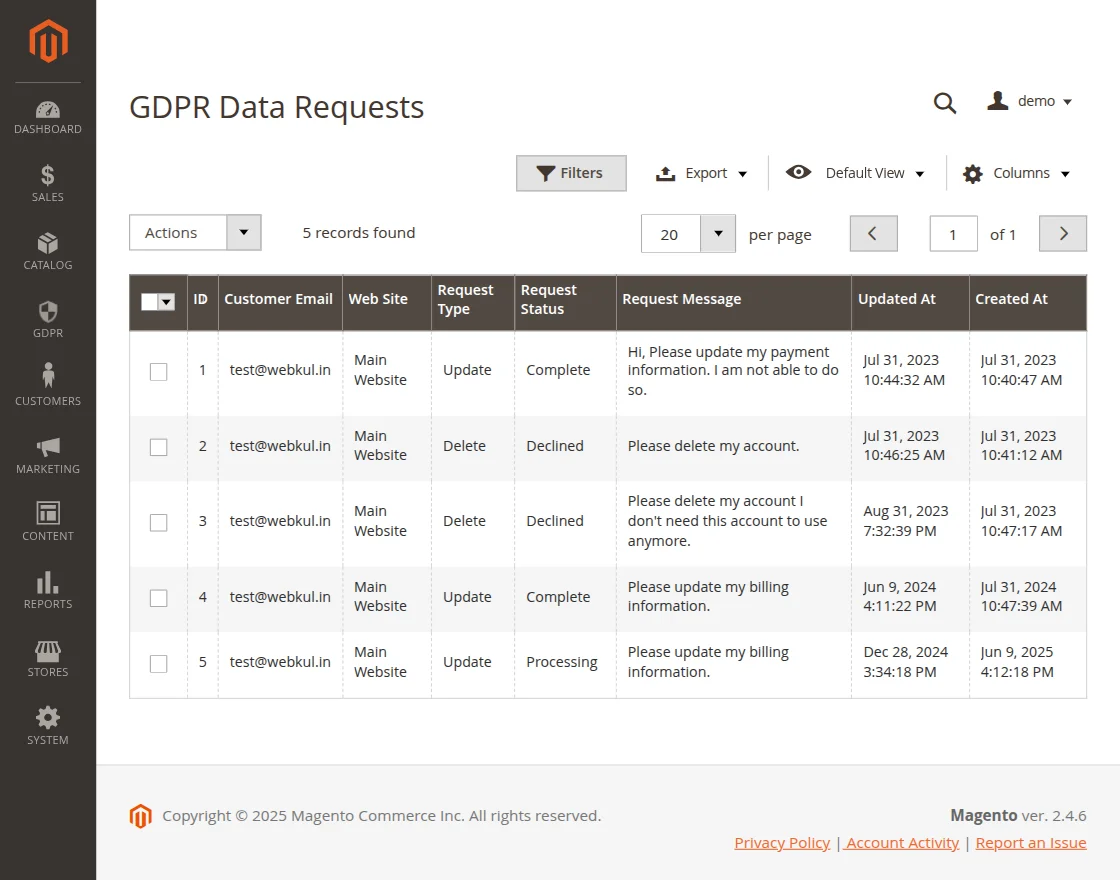This screenshot has height=880, width=1120.
Task: Select the row checkbox for ID 5
Action: (158, 662)
